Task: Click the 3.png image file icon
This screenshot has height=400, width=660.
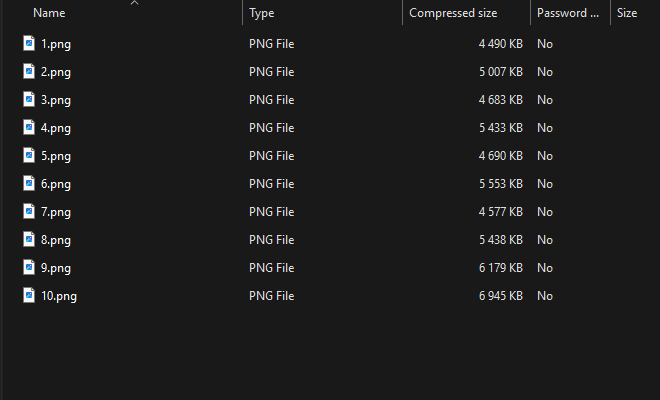Action: click(x=29, y=99)
